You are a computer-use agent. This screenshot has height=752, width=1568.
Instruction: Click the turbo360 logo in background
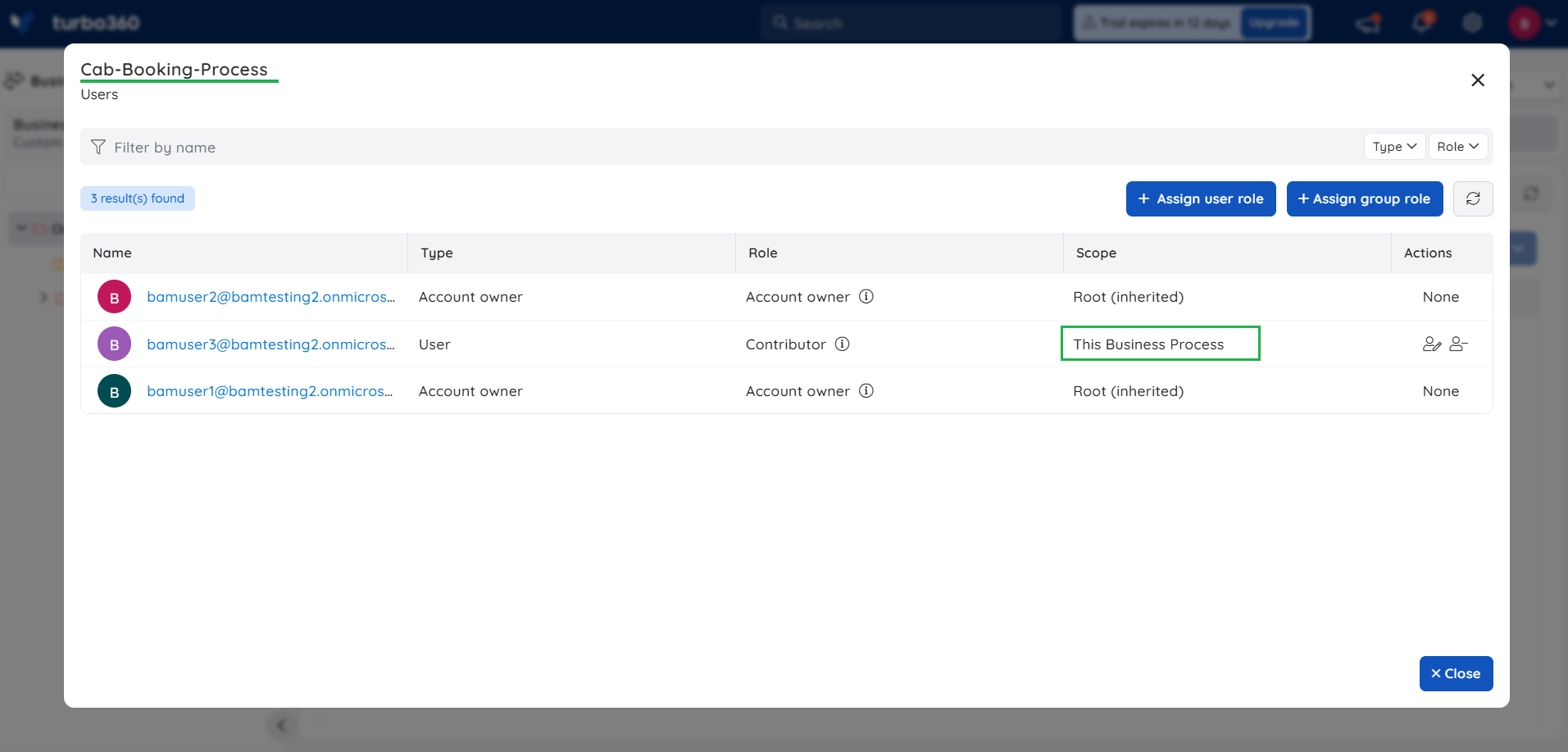(x=75, y=23)
